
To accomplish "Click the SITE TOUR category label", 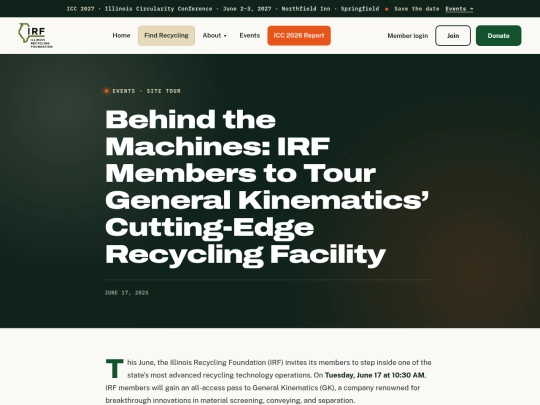I will point(164,91).
